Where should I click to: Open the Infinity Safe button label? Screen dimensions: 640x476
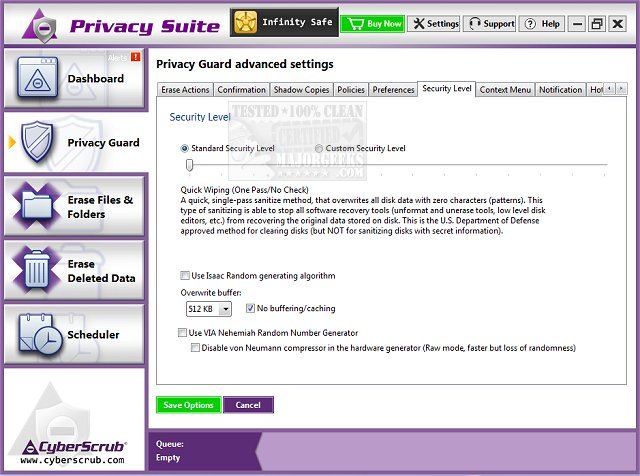pyautogui.click(x=297, y=22)
